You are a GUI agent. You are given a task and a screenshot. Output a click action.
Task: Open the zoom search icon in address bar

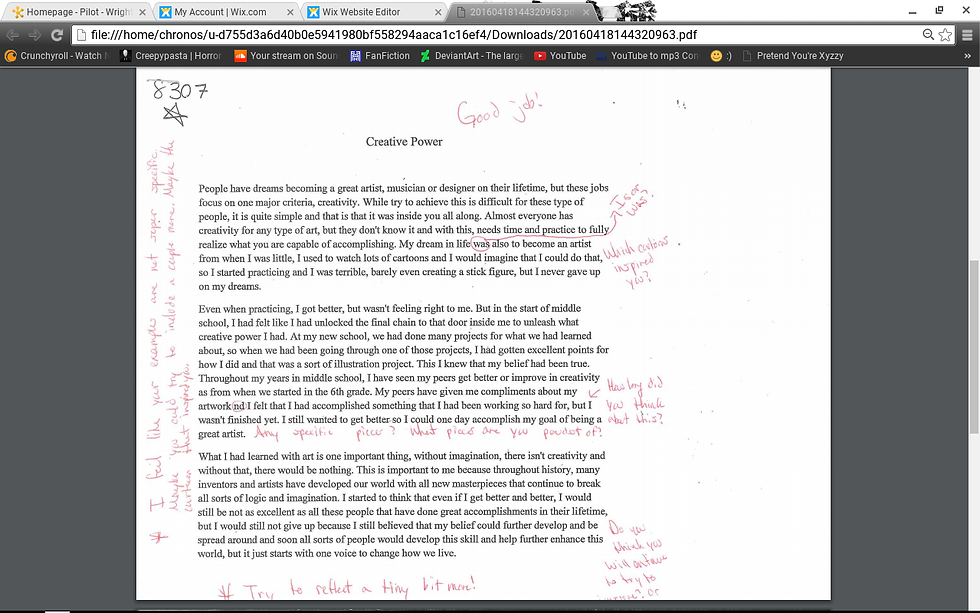[x=928, y=34]
